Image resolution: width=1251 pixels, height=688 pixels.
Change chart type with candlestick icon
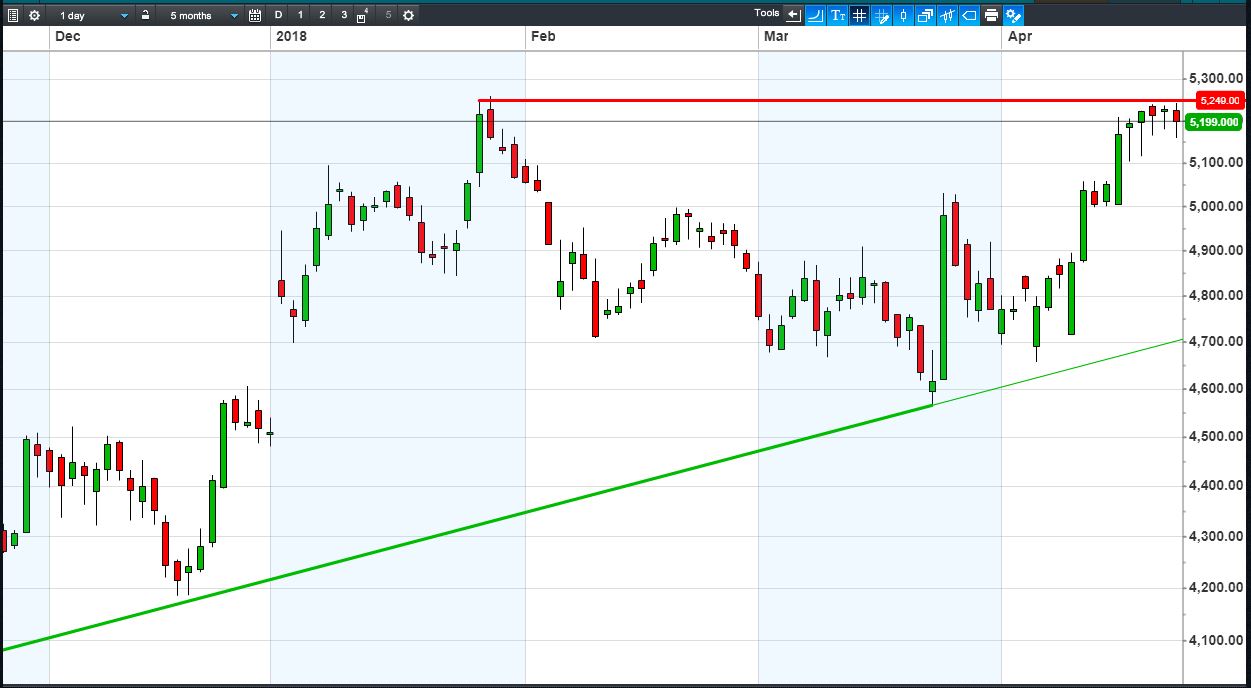pyautogui.click(x=903, y=15)
